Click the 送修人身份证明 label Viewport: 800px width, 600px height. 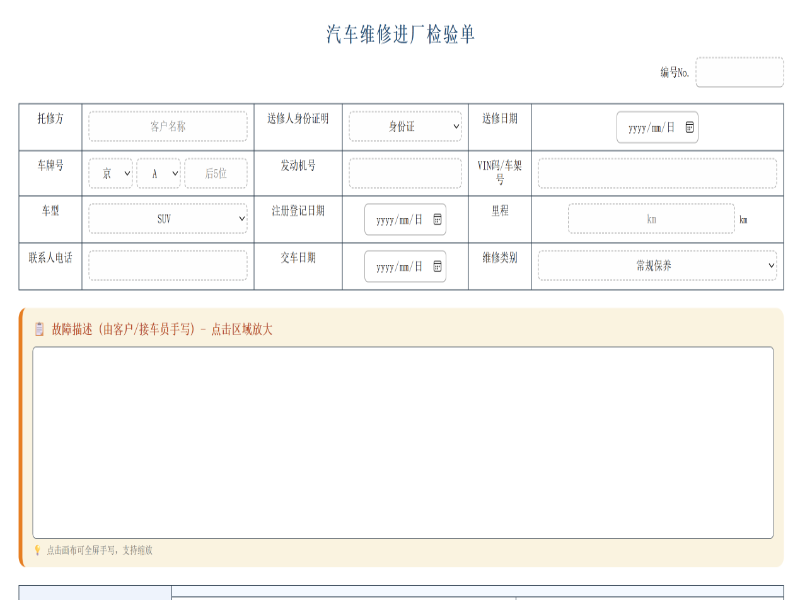pos(298,119)
